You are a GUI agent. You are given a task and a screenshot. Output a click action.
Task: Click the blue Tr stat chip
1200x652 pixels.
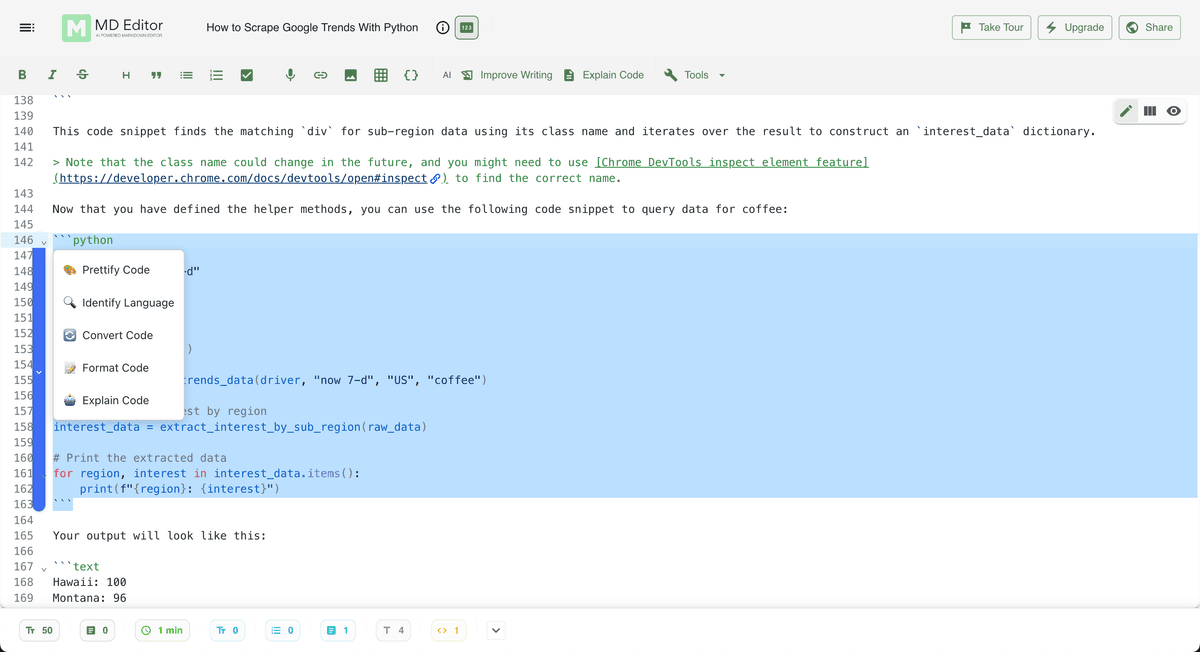point(228,630)
